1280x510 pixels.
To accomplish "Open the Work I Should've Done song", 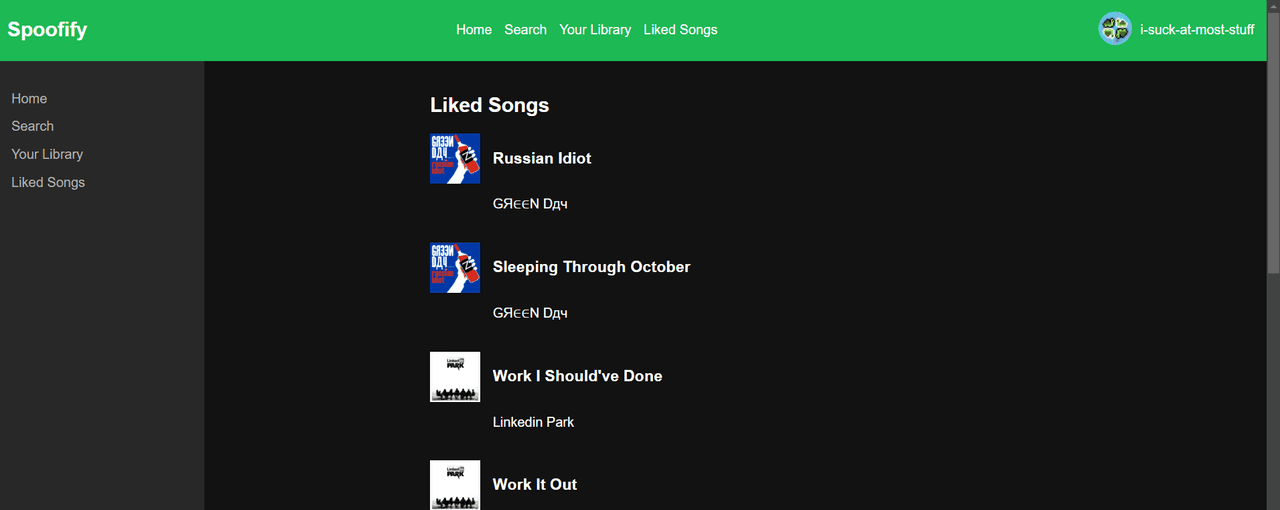I will click(577, 376).
